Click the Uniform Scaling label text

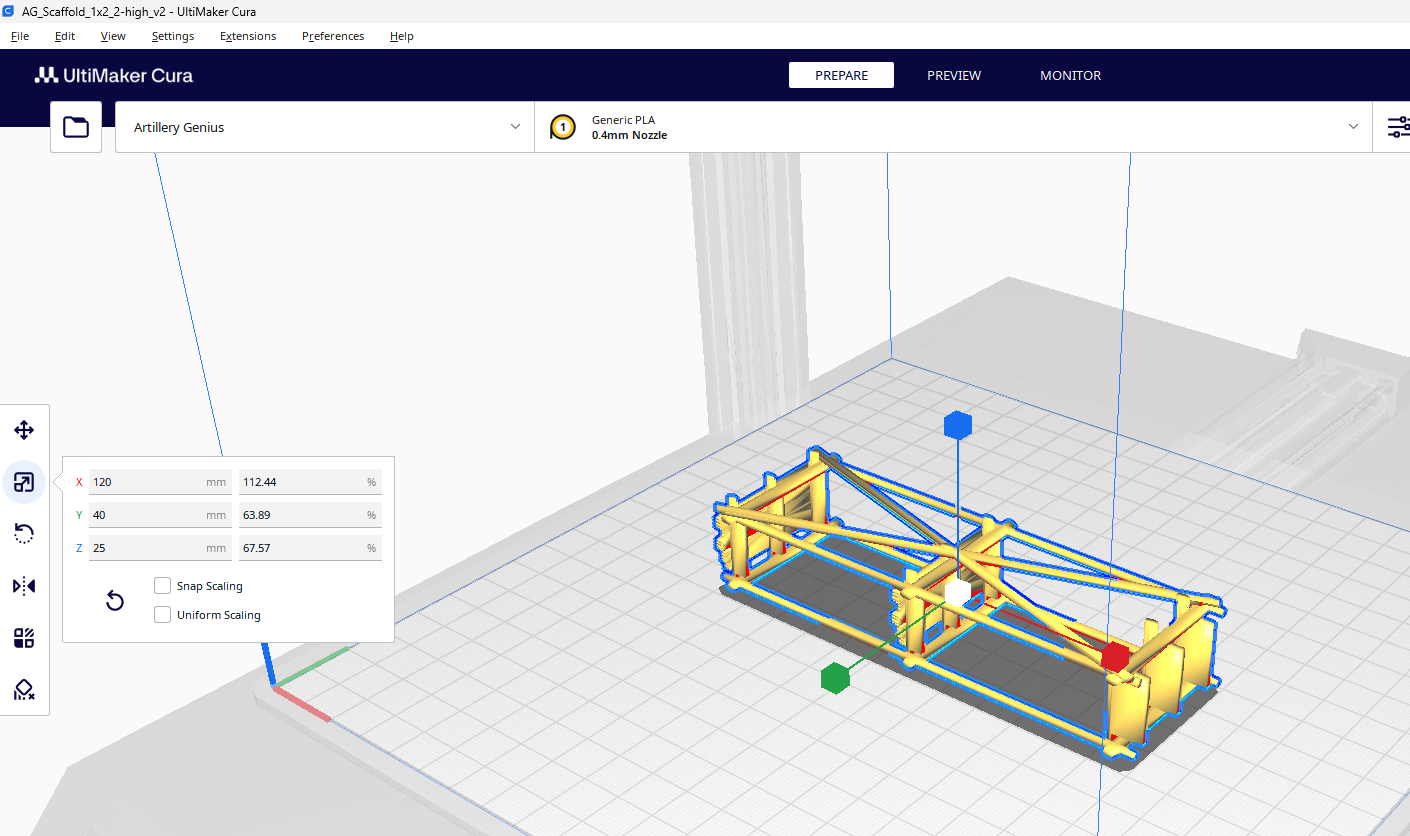pos(218,615)
